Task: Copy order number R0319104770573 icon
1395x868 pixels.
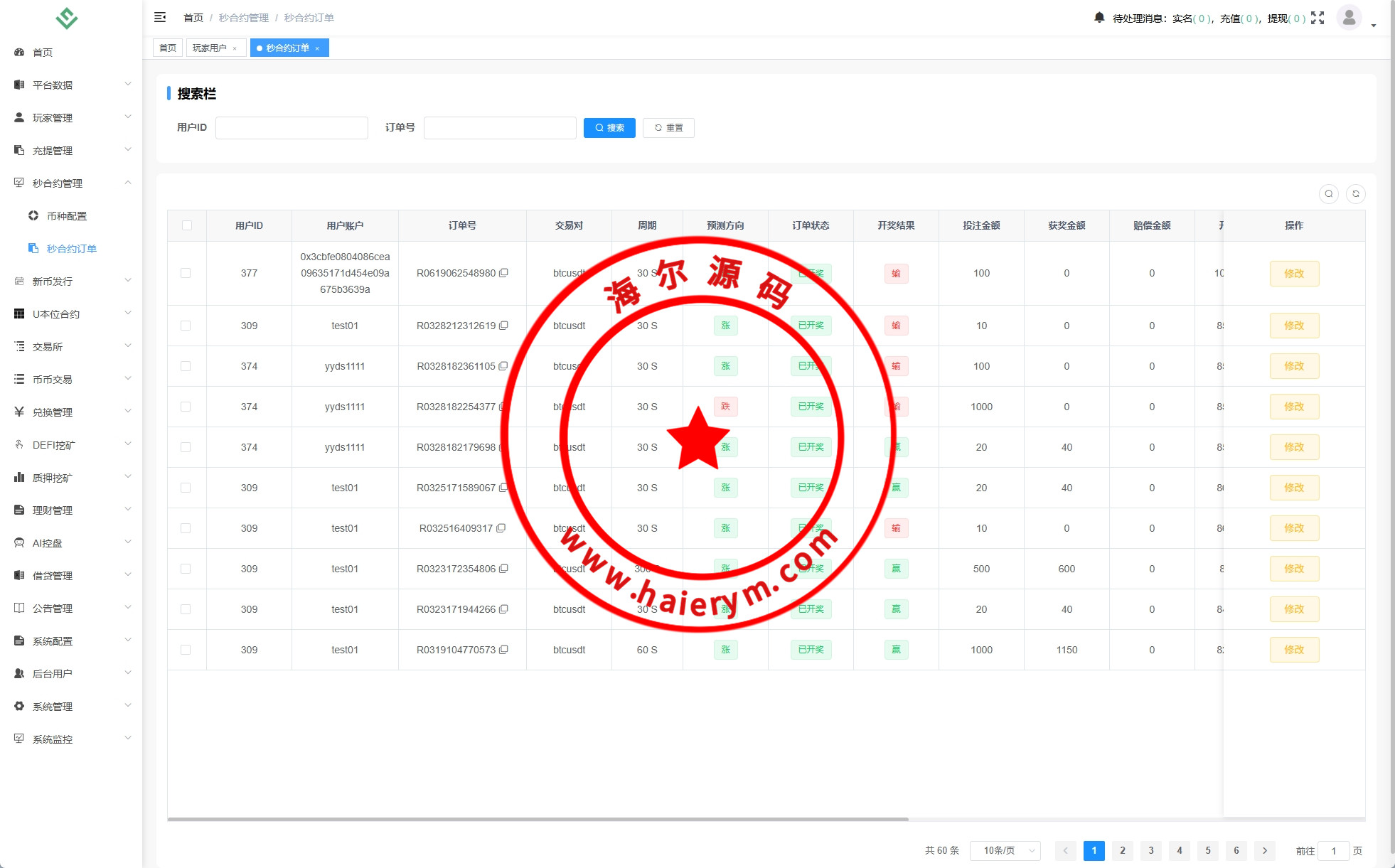Action: (x=504, y=650)
